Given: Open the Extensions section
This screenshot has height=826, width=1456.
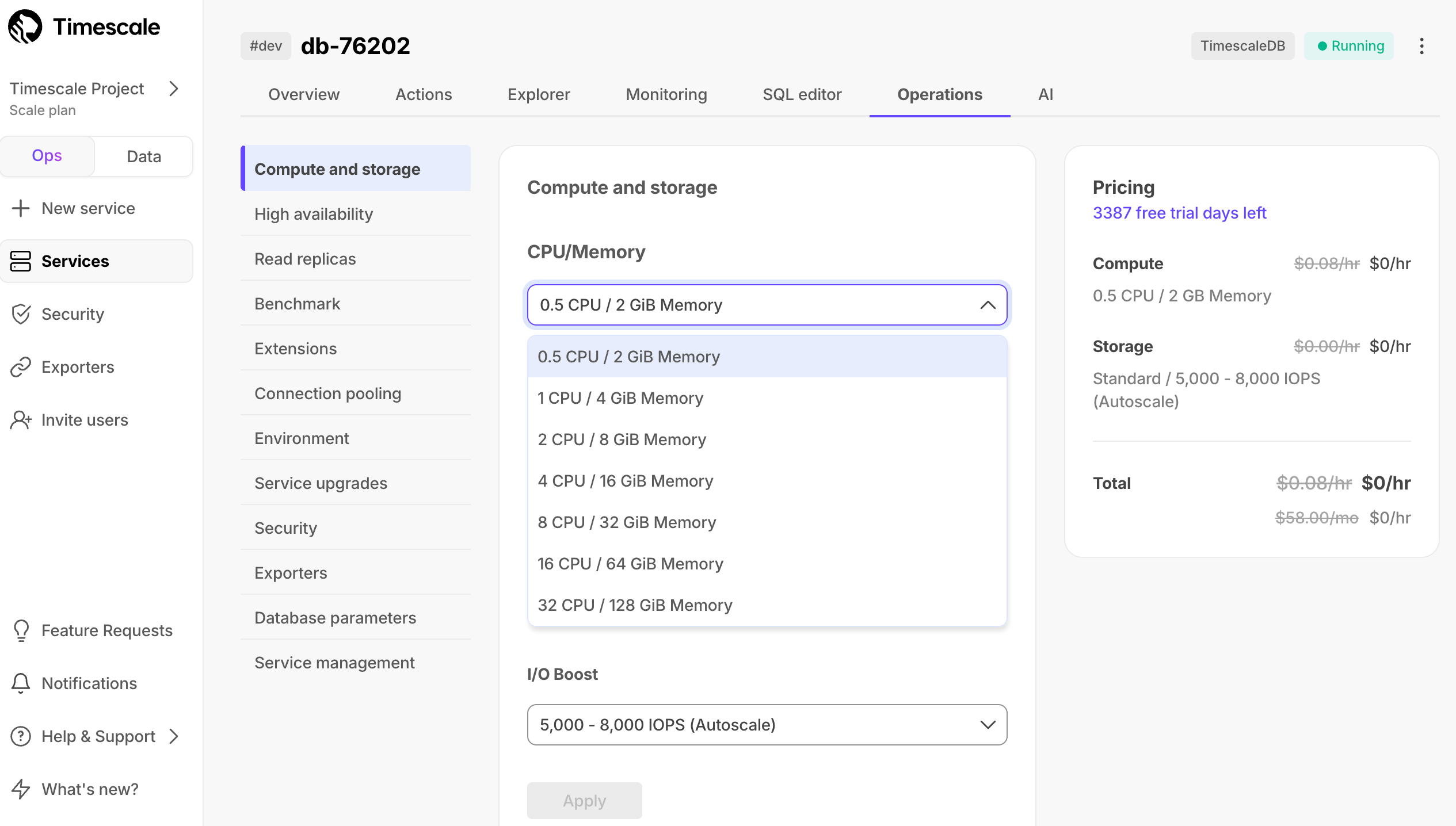Looking at the screenshot, I should tap(356, 349).
